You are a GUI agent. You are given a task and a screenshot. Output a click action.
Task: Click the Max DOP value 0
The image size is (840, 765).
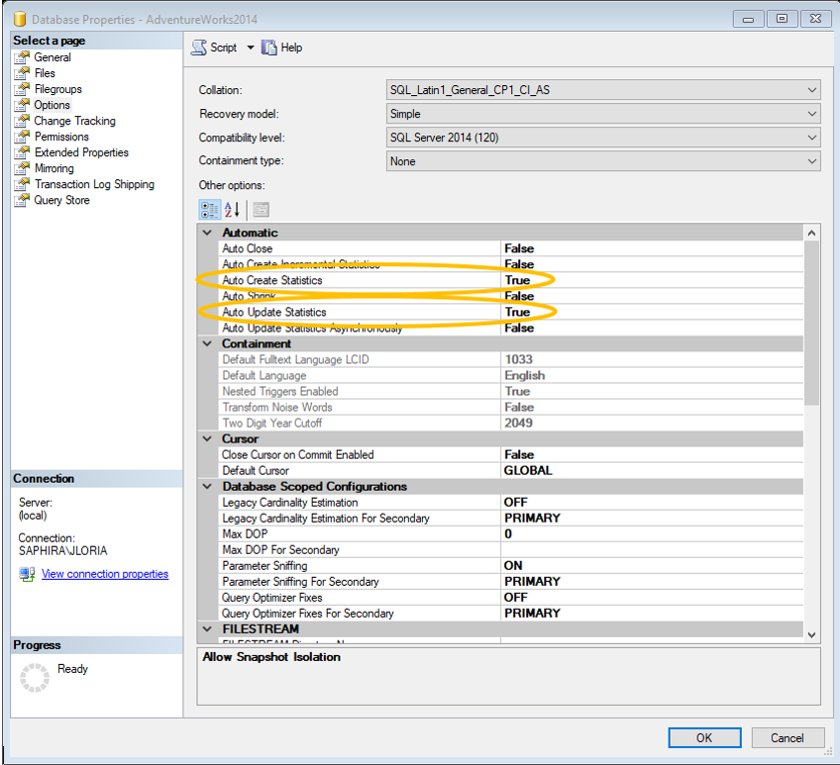tap(508, 534)
